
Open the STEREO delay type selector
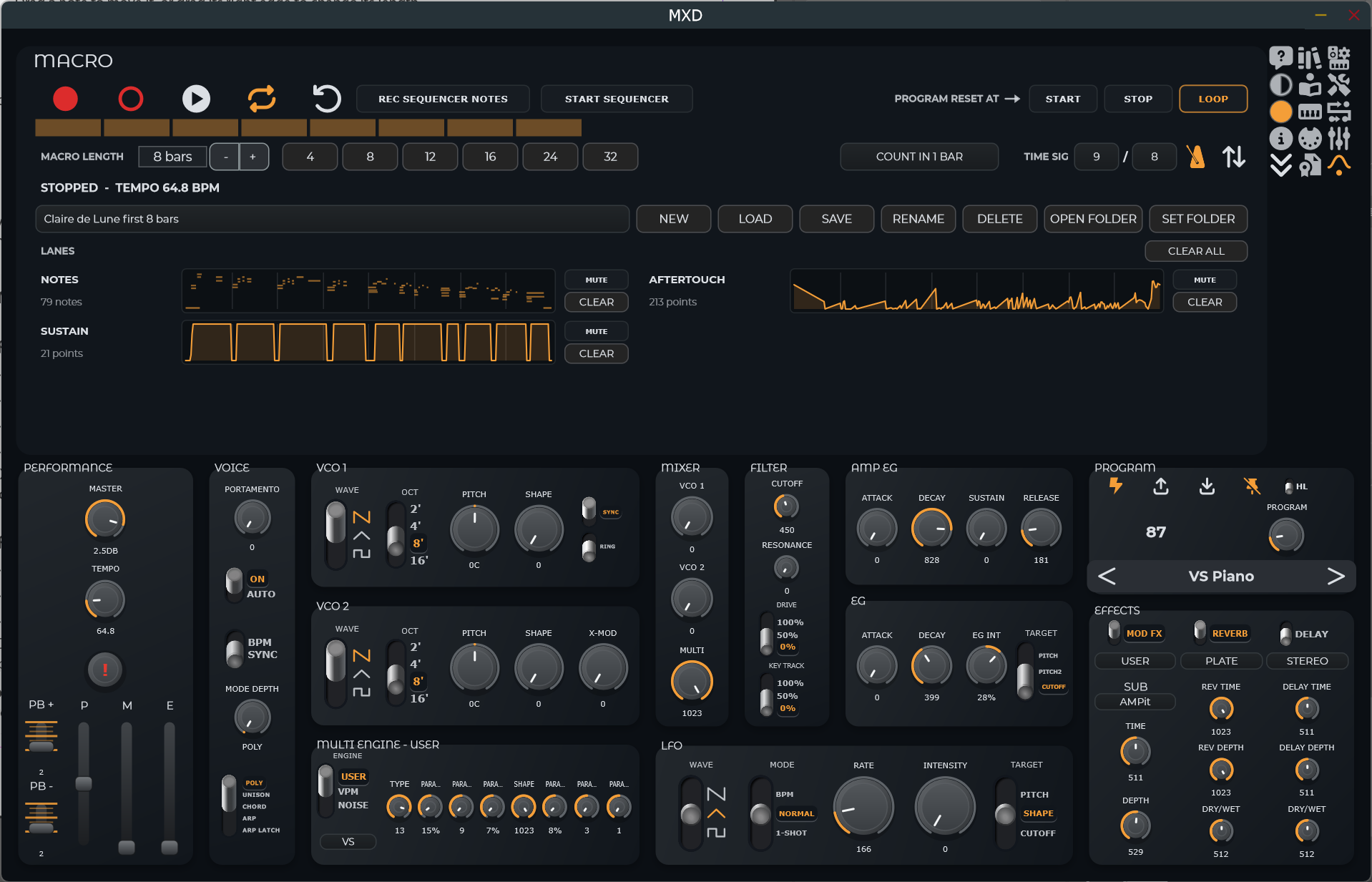coord(1307,661)
